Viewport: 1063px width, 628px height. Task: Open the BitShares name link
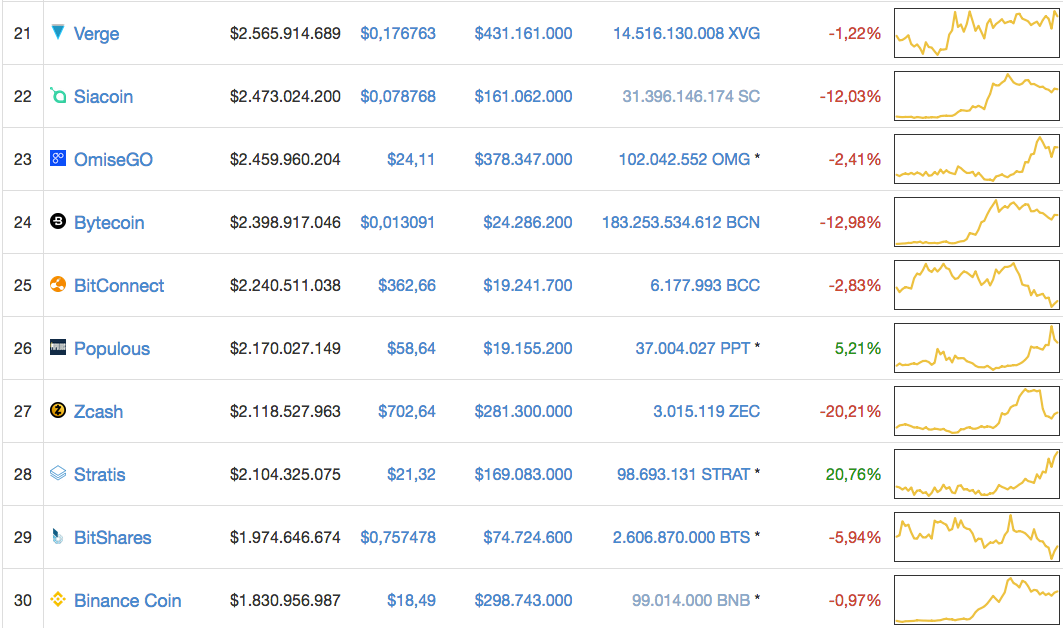tap(113, 538)
